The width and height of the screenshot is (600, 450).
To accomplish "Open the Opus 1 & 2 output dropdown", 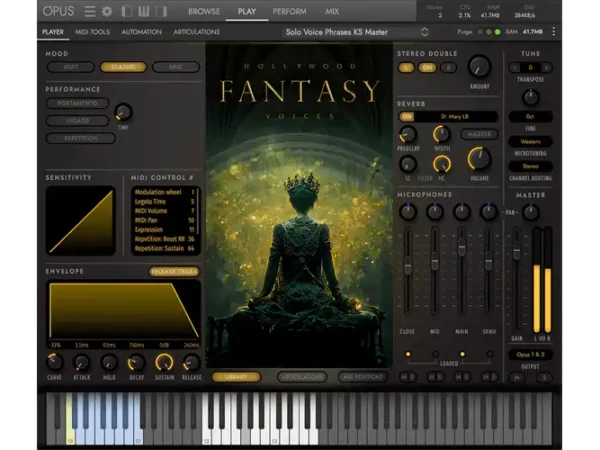I will (x=530, y=354).
